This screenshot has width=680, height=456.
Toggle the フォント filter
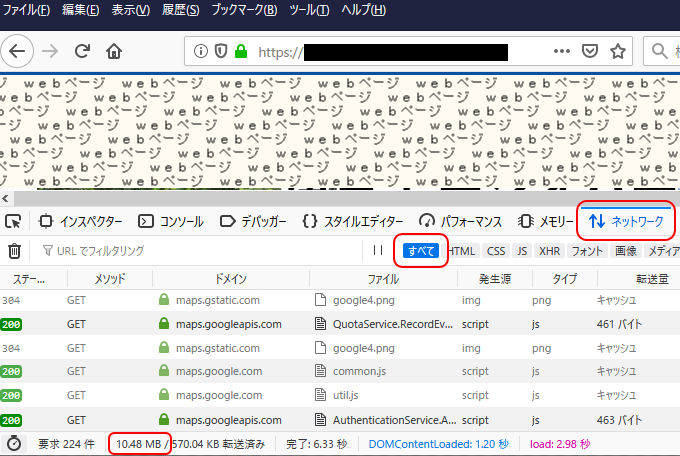tap(587, 251)
